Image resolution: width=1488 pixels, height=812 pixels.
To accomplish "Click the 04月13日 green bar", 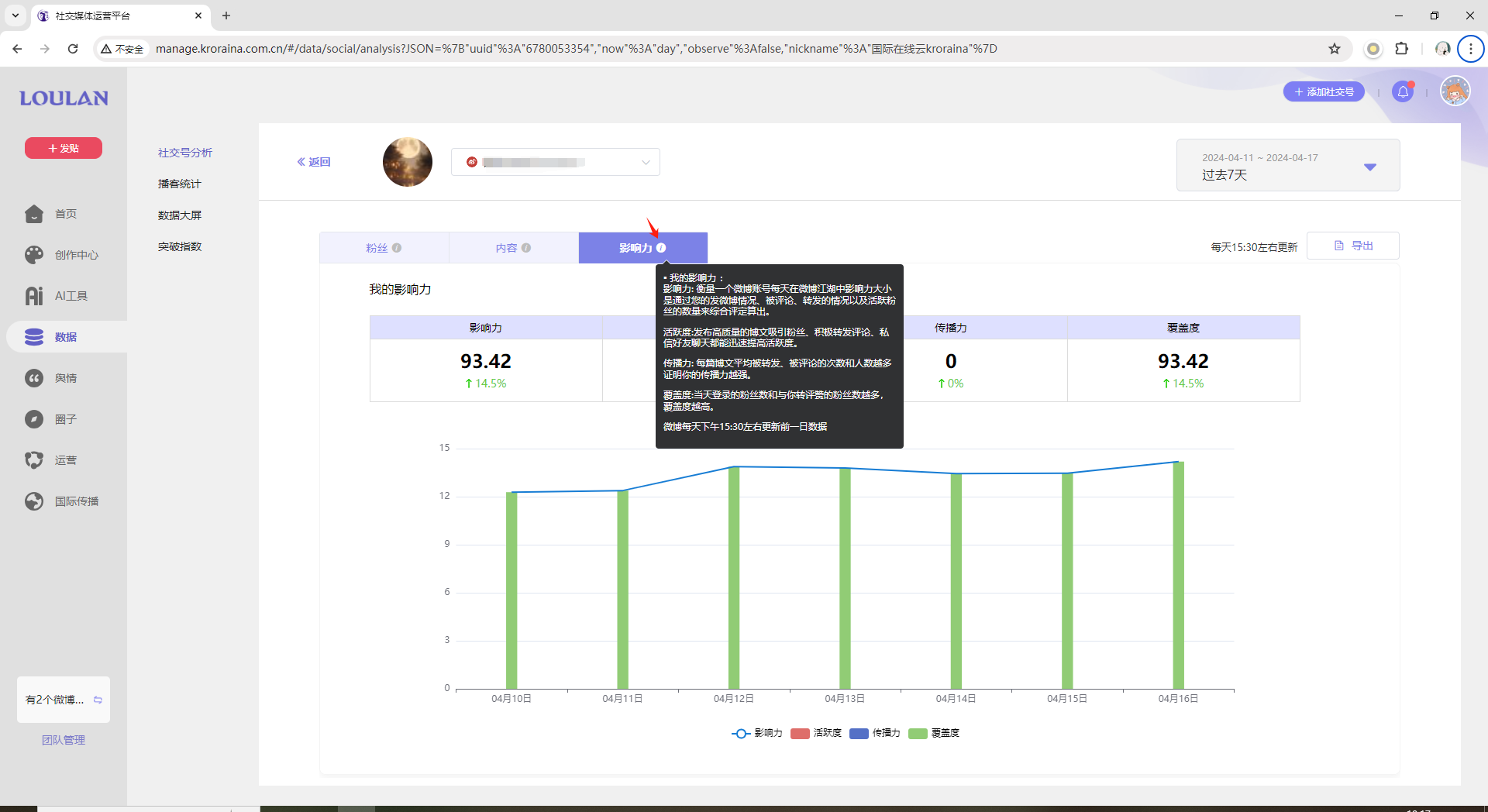I will tap(845, 578).
